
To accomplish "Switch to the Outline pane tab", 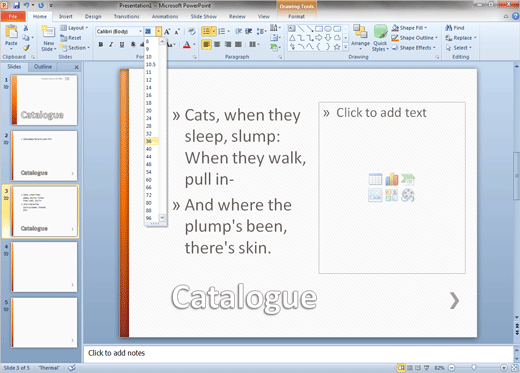I will tap(43, 67).
